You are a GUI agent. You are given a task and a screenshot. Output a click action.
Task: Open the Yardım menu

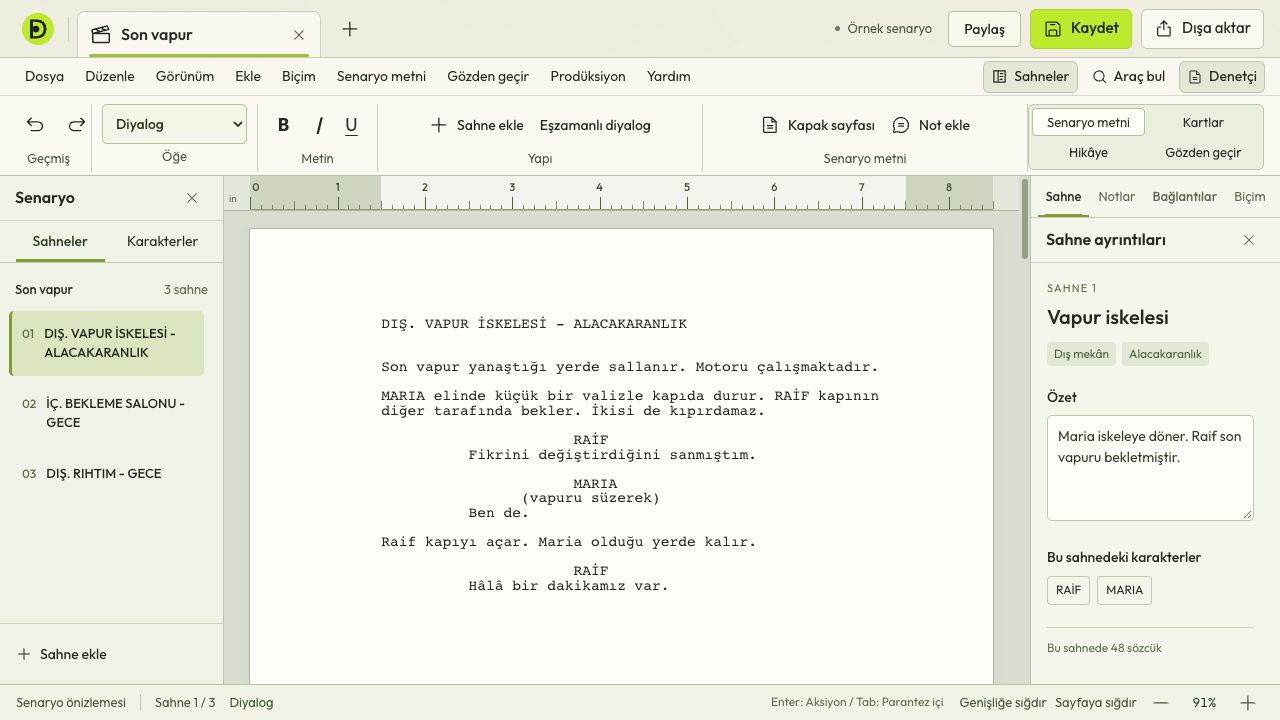click(668, 76)
